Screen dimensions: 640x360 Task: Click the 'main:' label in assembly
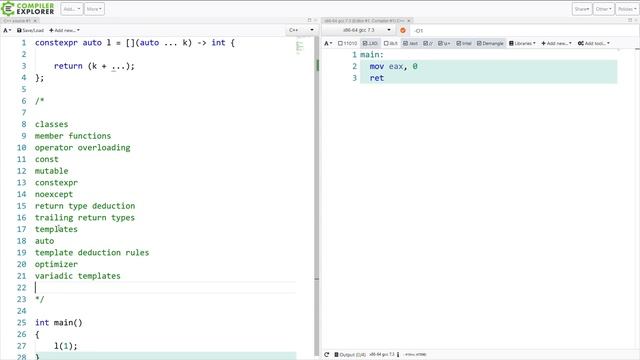pos(371,55)
